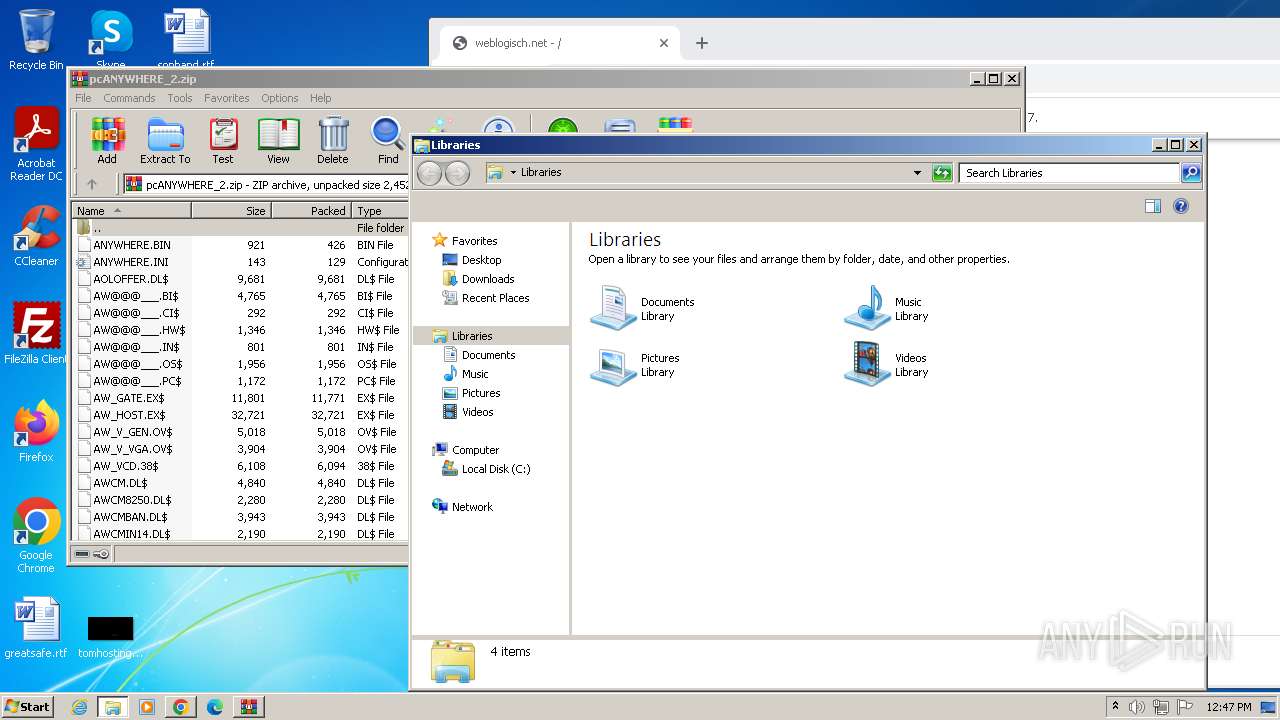Select Recent Places in navigation pane
Image resolution: width=1280 pixels, height=720 pixels.
496,298
